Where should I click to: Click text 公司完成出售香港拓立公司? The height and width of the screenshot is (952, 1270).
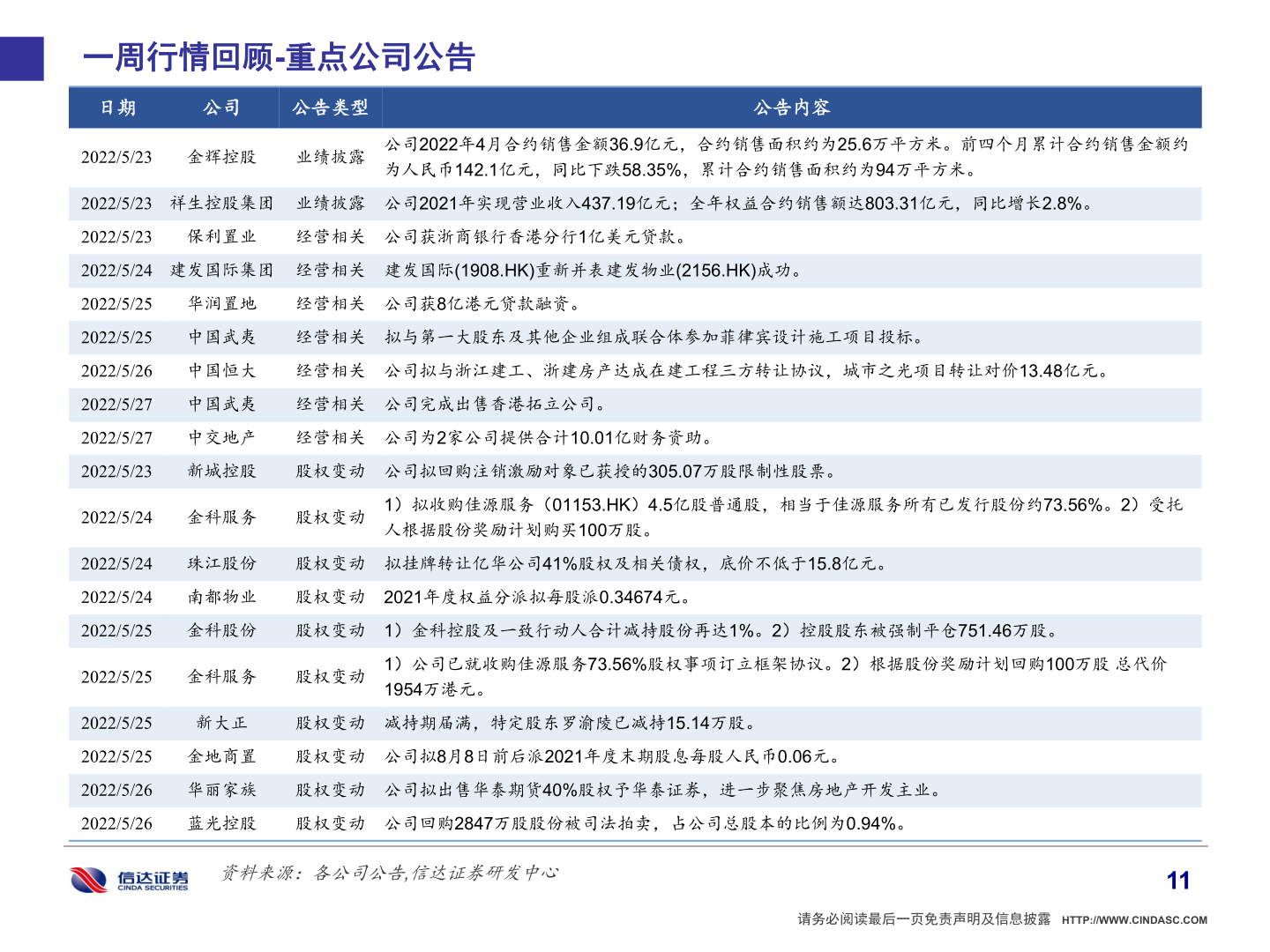click(x=496, y=405)
